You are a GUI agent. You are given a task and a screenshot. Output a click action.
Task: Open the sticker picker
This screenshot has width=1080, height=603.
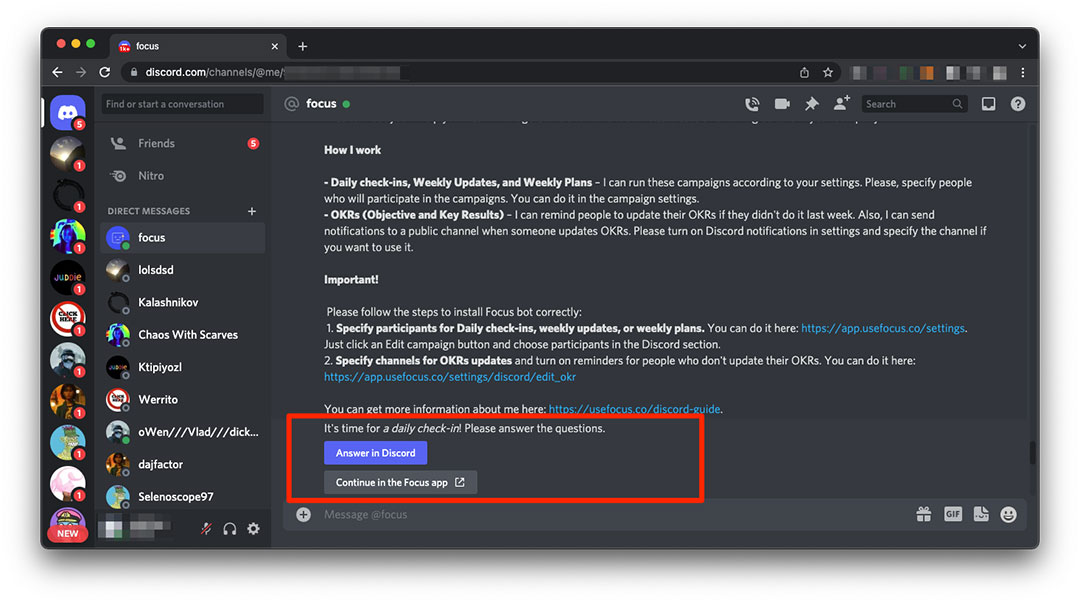point(981,514)
